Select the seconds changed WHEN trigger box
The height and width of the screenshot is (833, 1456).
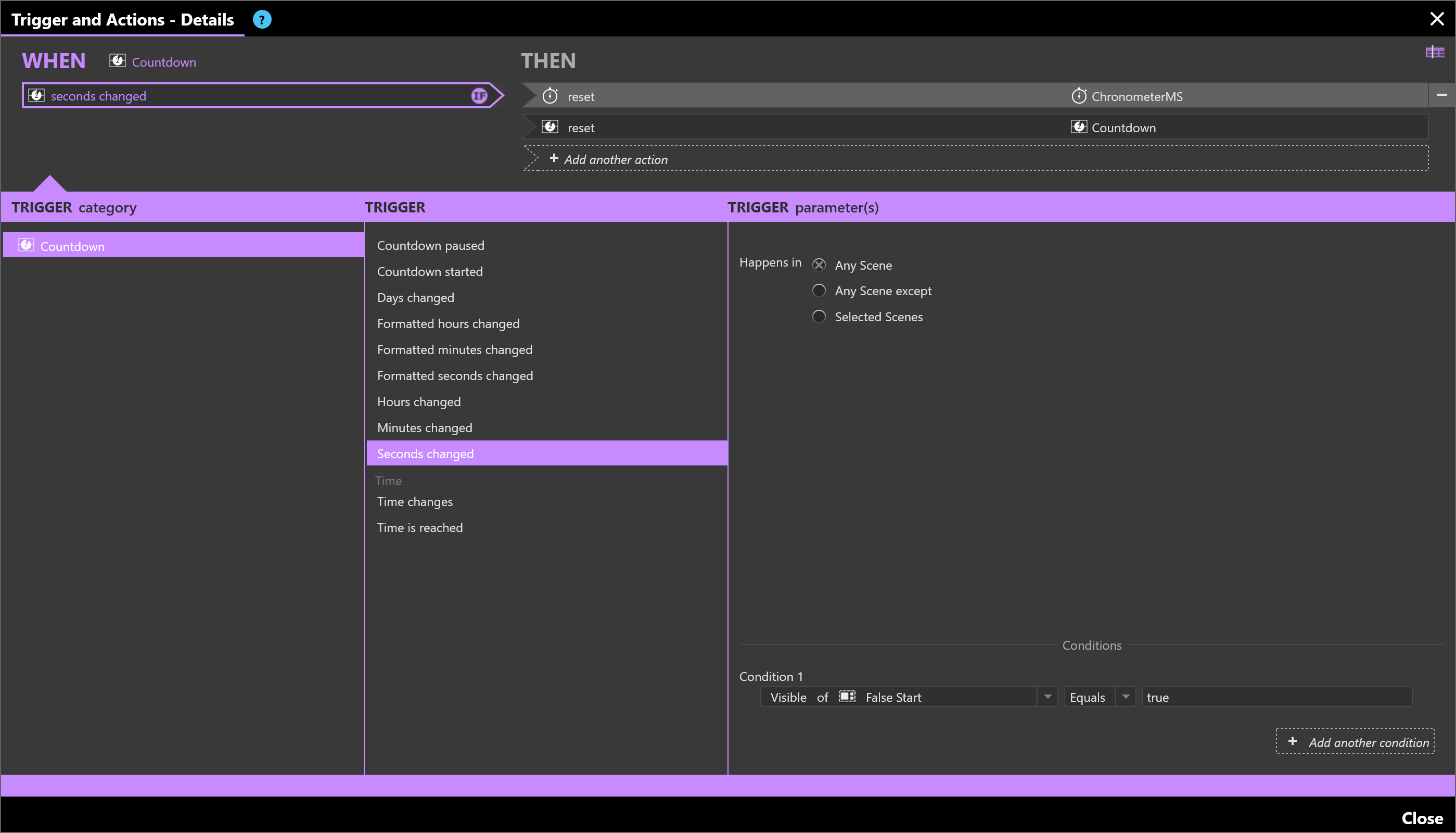point(262,96)
